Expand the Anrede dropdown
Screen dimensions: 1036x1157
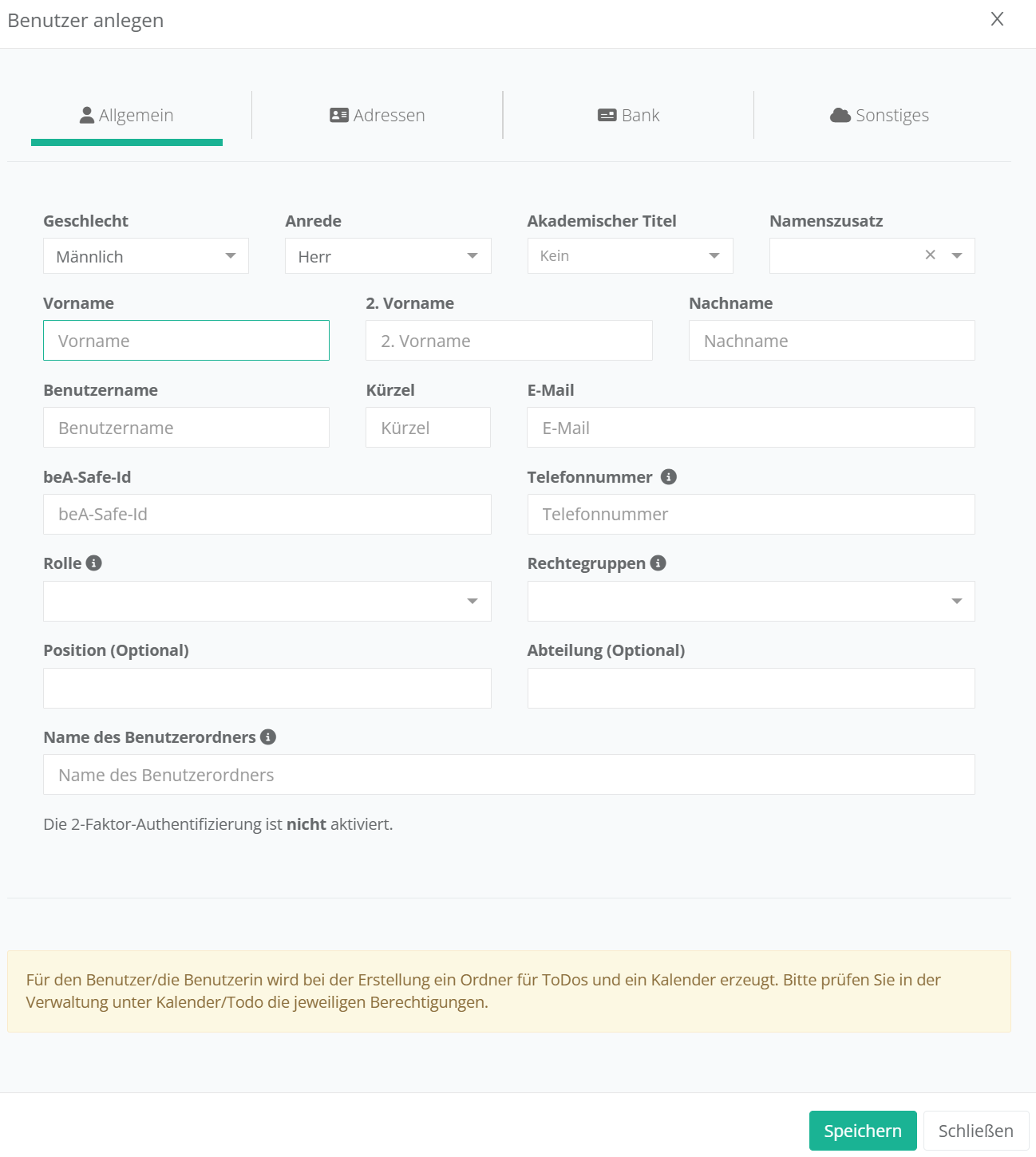point(388,256)
